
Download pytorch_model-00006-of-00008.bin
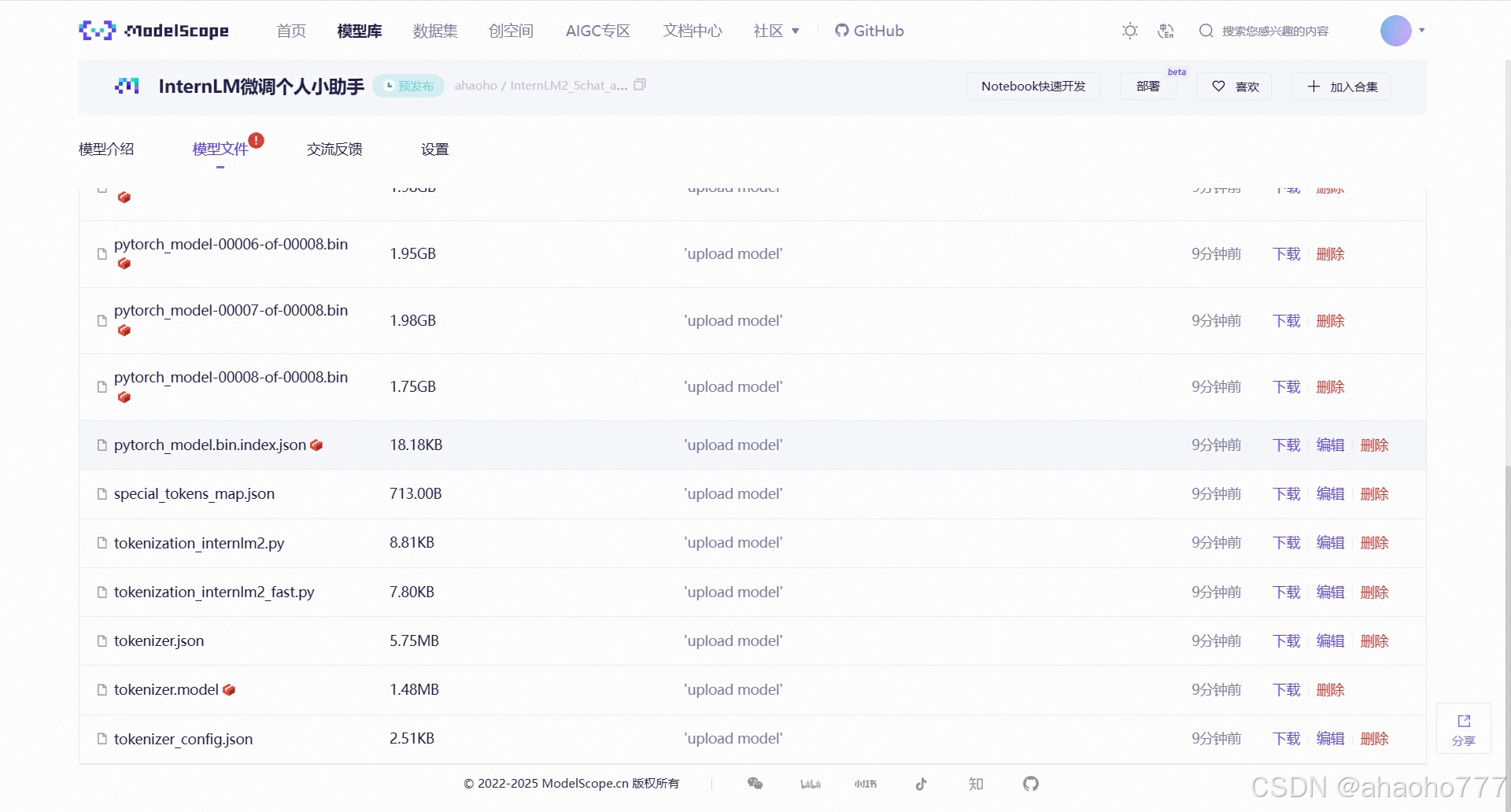1287,253
